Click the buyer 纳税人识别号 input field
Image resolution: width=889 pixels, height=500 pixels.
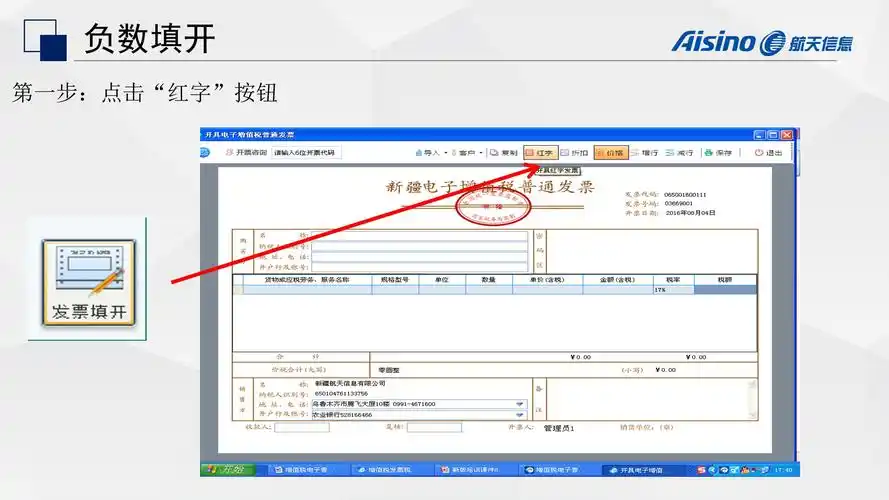(x=420, y=247)
